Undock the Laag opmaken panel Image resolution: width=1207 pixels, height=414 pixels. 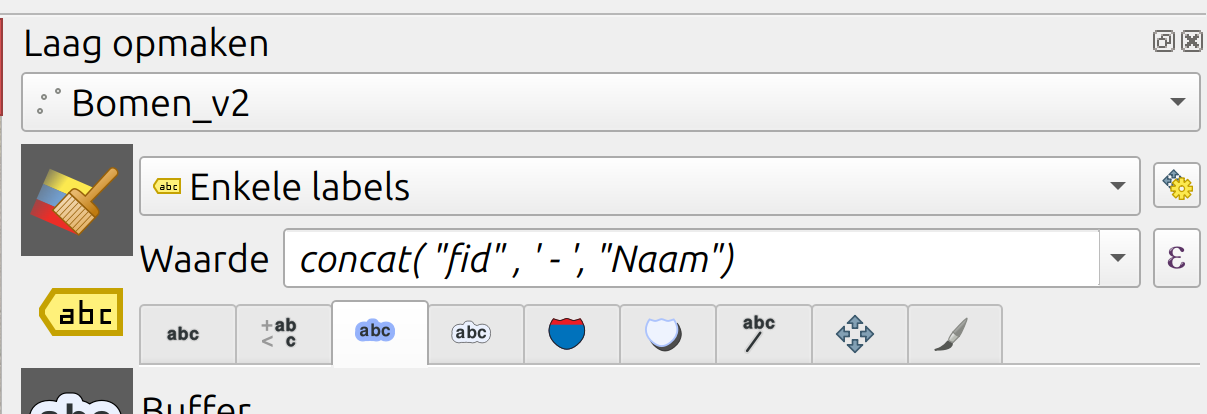pos(1164,41)
